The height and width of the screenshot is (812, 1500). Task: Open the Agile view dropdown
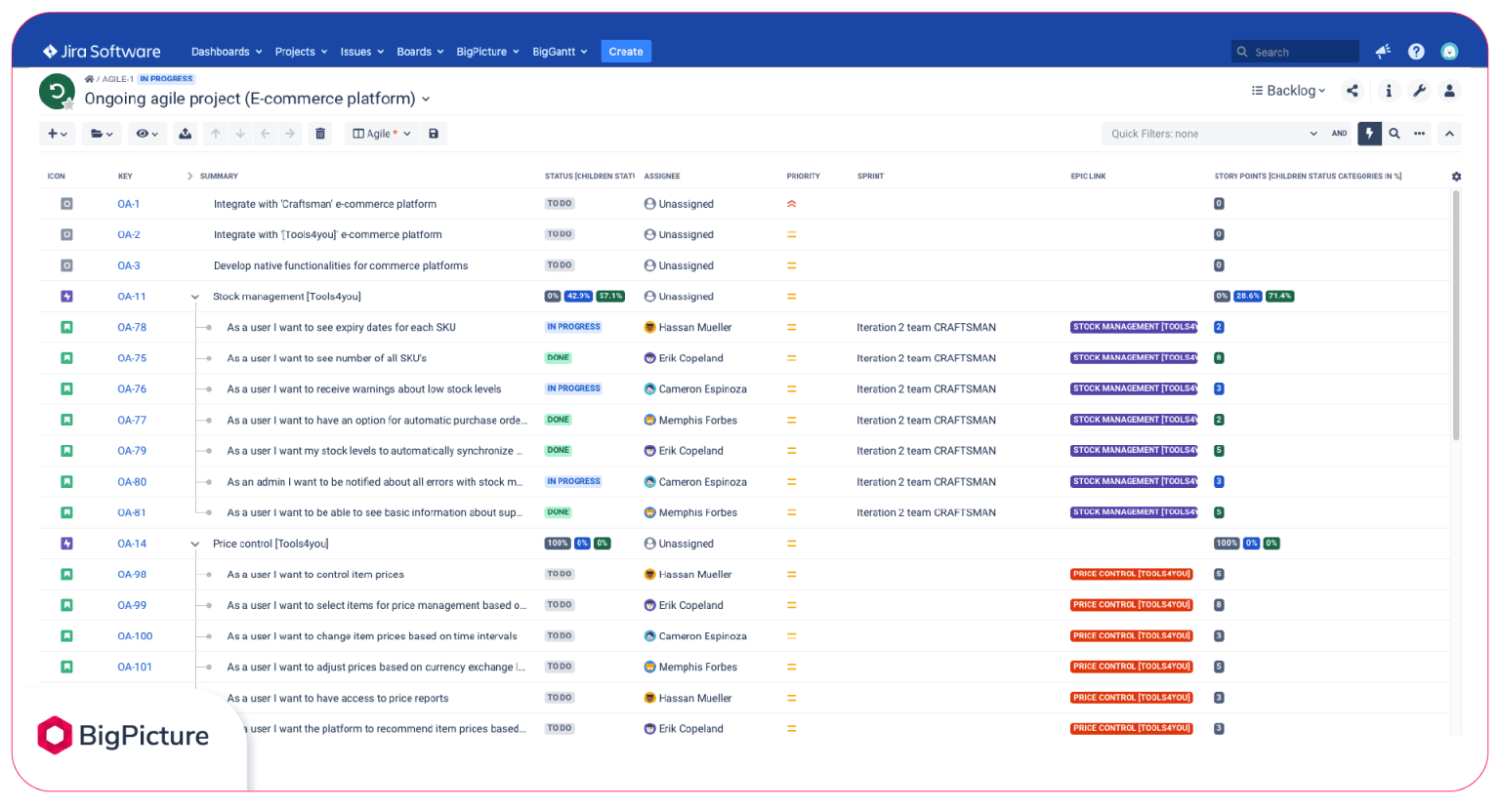coord(382,134)
